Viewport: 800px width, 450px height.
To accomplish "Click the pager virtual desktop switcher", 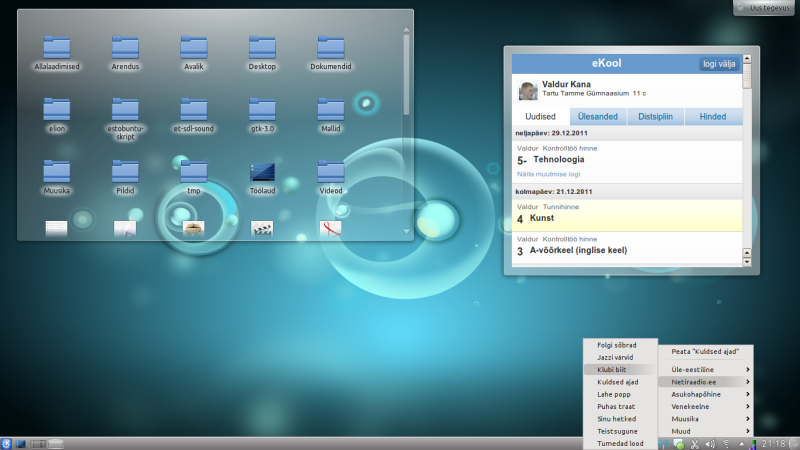I will (38, 444).
